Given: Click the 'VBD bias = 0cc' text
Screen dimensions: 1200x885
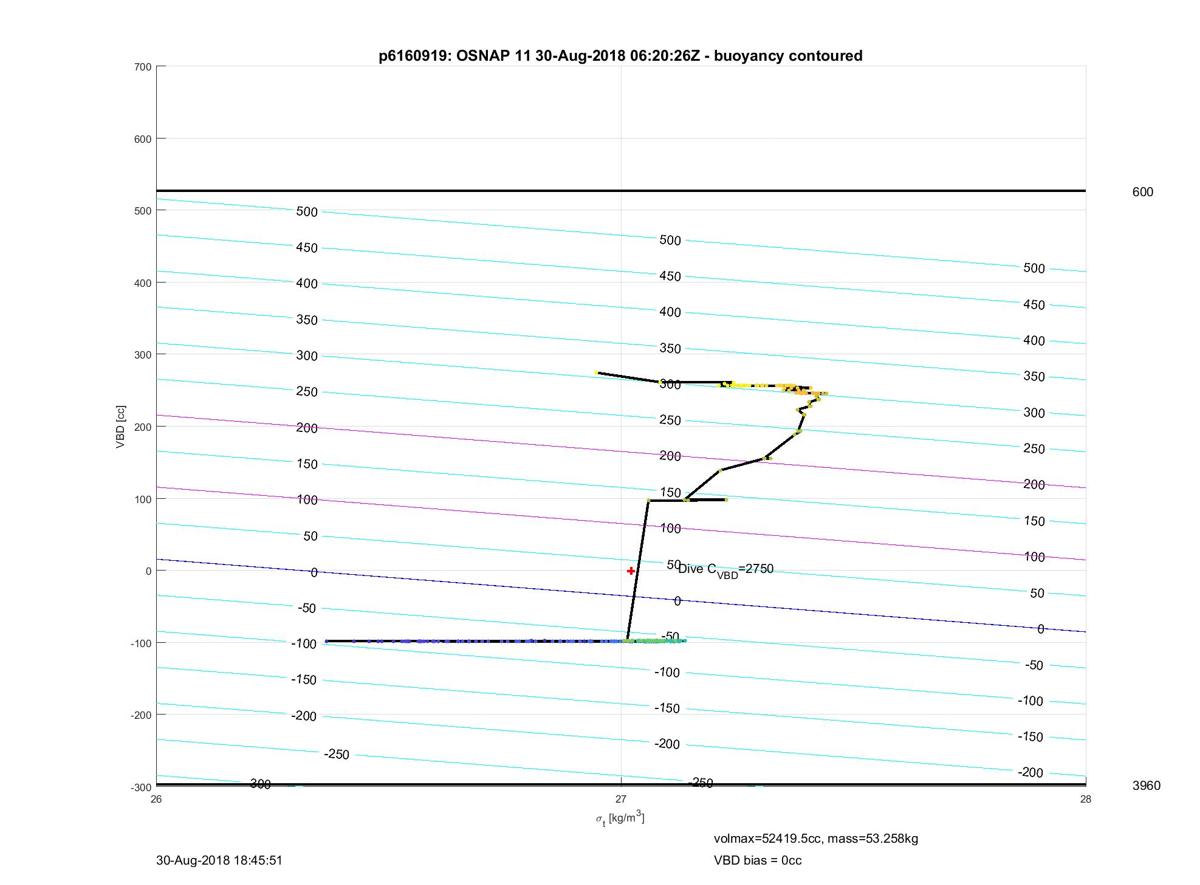Looking at the screenshot, I should pos(757,860).
